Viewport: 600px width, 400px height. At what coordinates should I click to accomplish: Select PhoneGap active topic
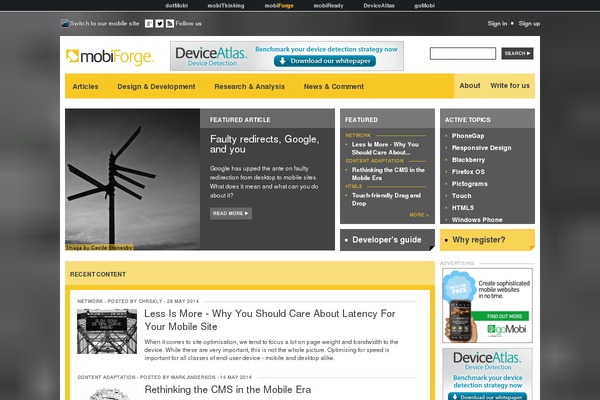(x=468, y=136)
